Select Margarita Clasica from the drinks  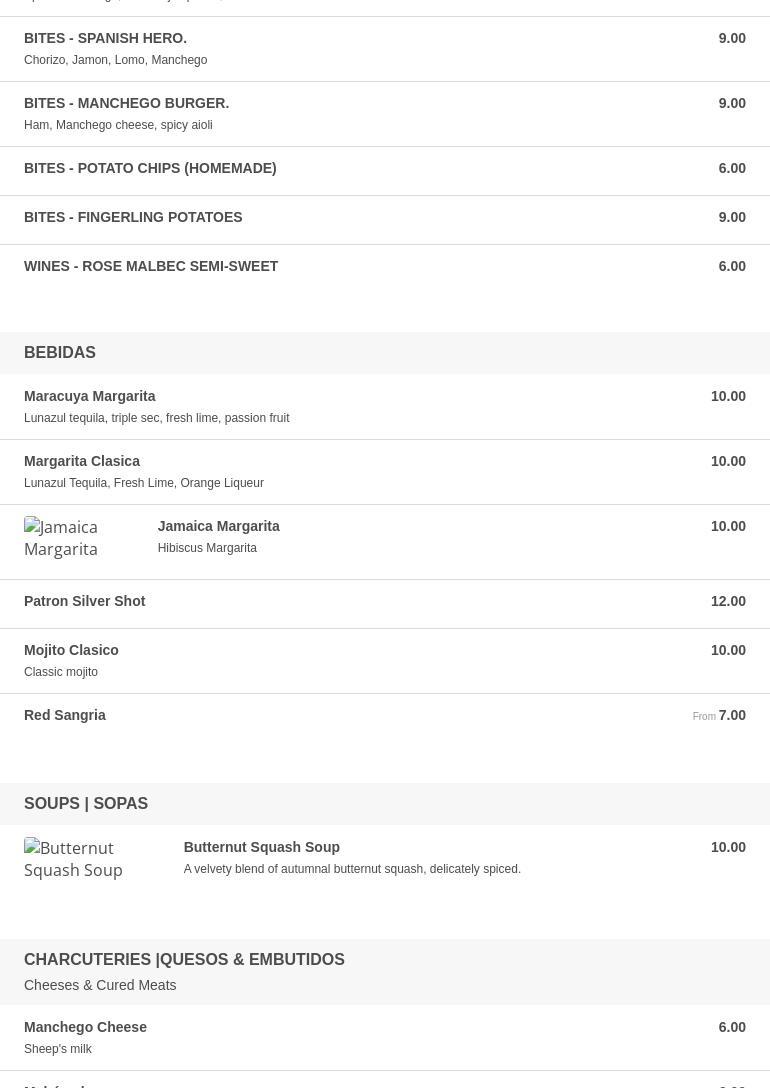point(385,472)
